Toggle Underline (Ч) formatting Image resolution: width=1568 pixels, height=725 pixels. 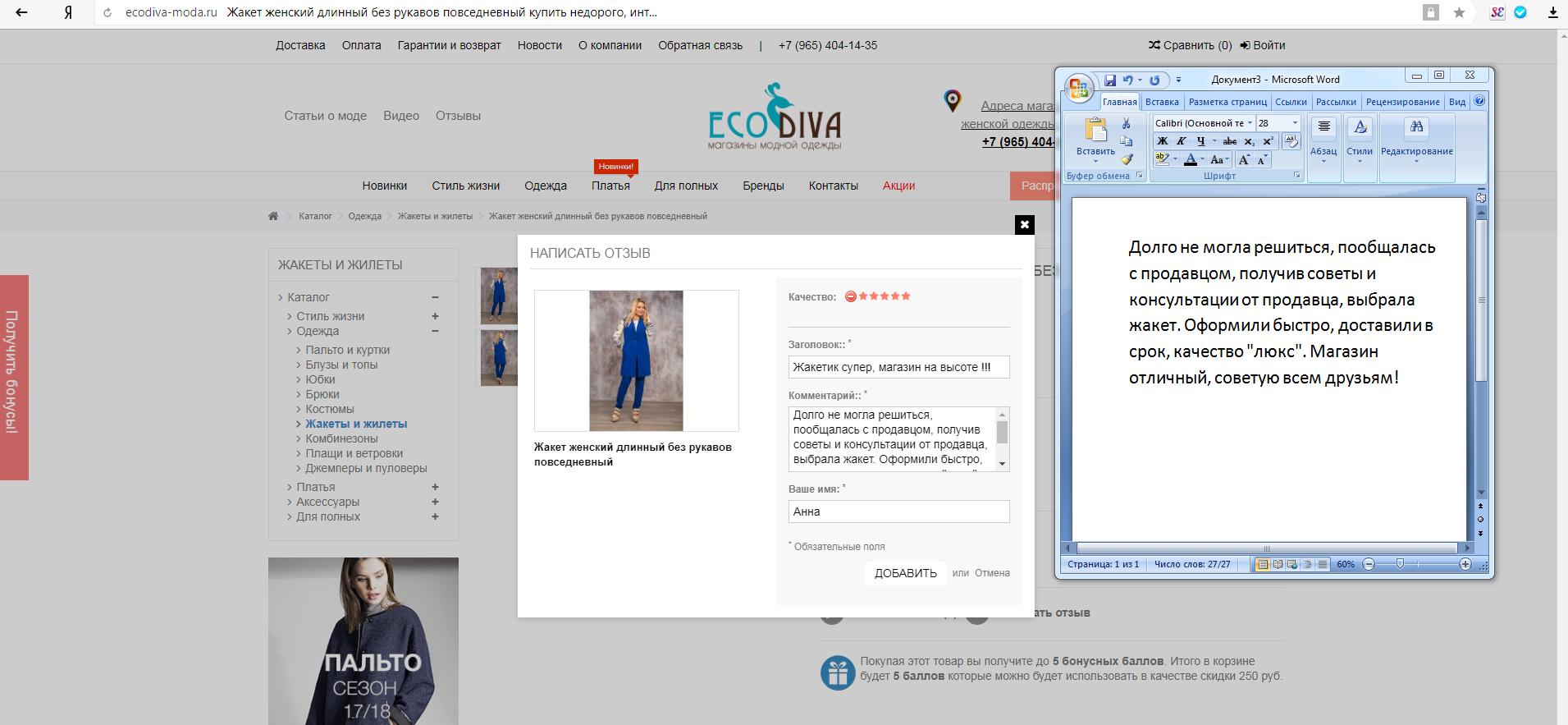coord(1201,141)
